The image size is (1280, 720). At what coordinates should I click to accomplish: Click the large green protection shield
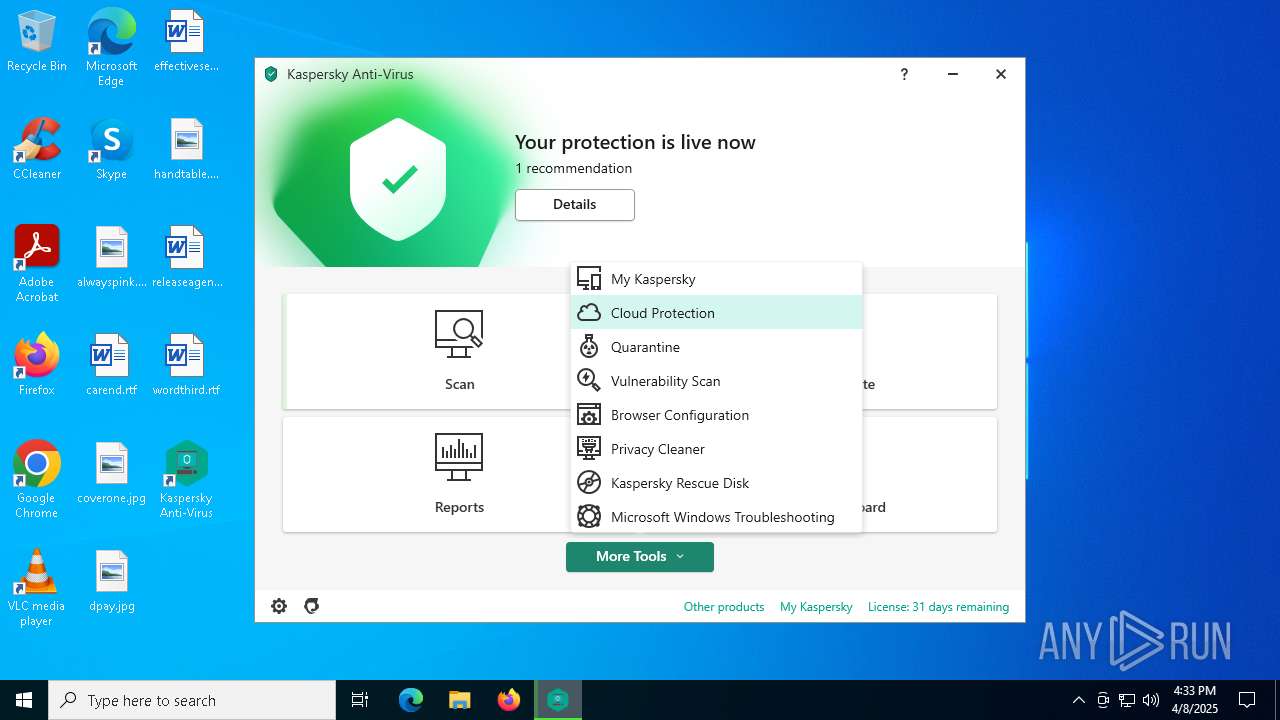[398, 180]
